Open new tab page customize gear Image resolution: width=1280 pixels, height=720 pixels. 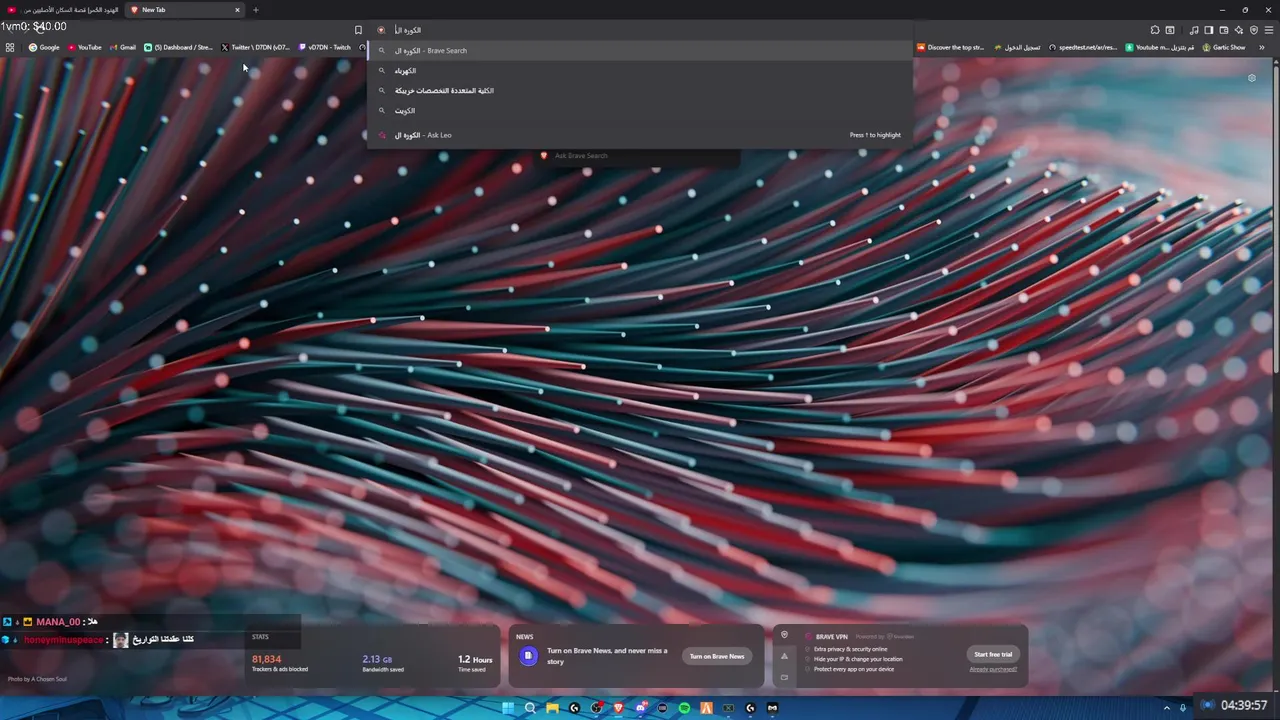(1251, 78)
